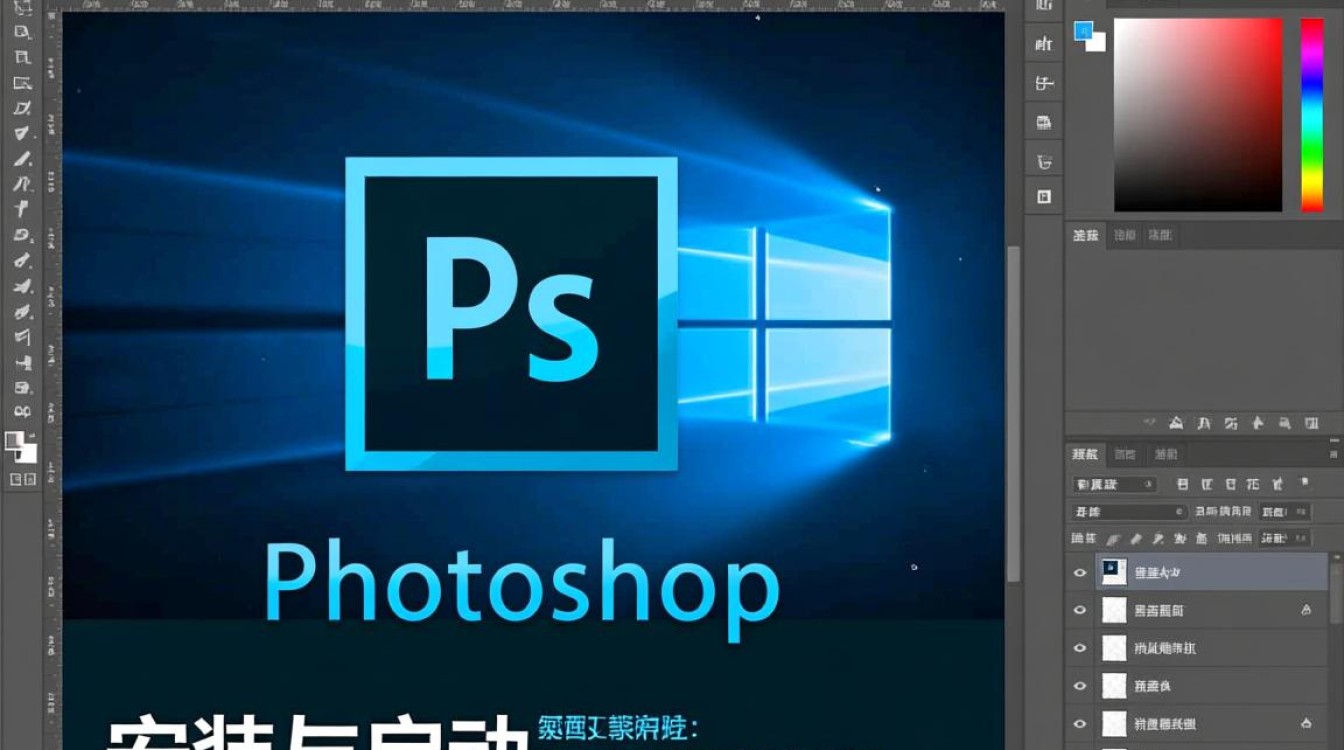Click the thumbnail of the selected top layer
This screenshot has width=1344, height=750.
[1114, 572]
